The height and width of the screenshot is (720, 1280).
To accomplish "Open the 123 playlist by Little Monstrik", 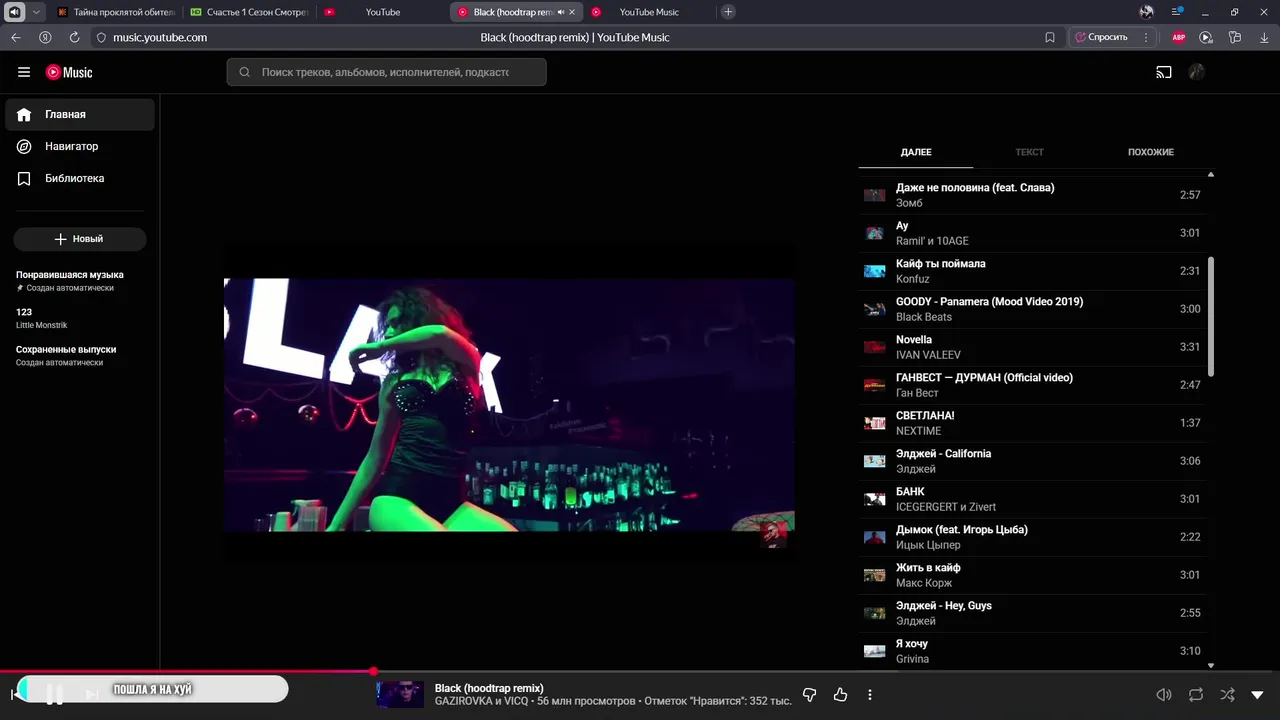I will tap(42, 318).
